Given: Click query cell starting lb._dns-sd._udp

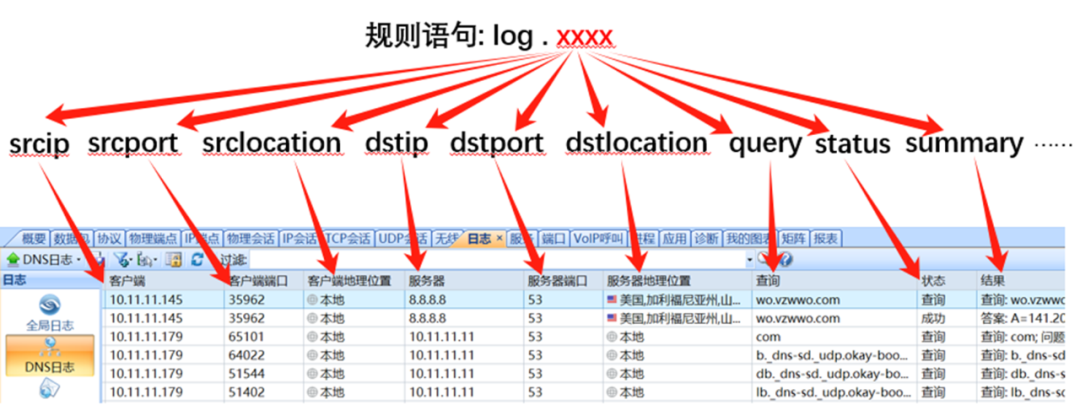Looking at the screenshot, I should (834, 392).
